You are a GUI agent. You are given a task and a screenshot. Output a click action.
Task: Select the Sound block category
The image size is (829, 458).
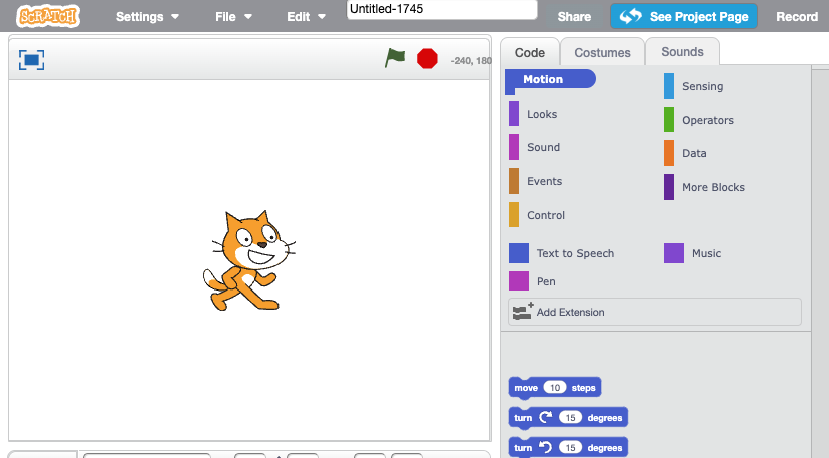pyautogui.click(x=535, y=147)
